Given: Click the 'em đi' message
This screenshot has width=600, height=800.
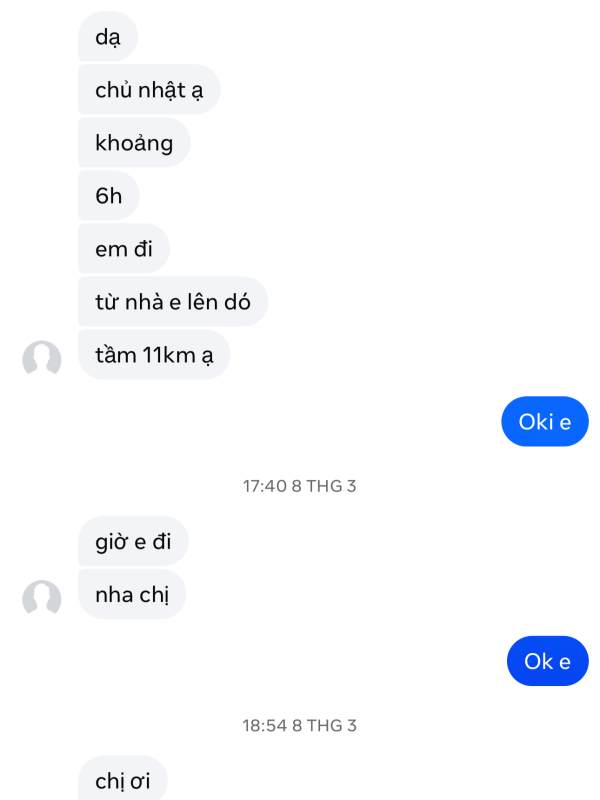Looking at the screenshot, I should pyautogui.click(x=124, y=249).
